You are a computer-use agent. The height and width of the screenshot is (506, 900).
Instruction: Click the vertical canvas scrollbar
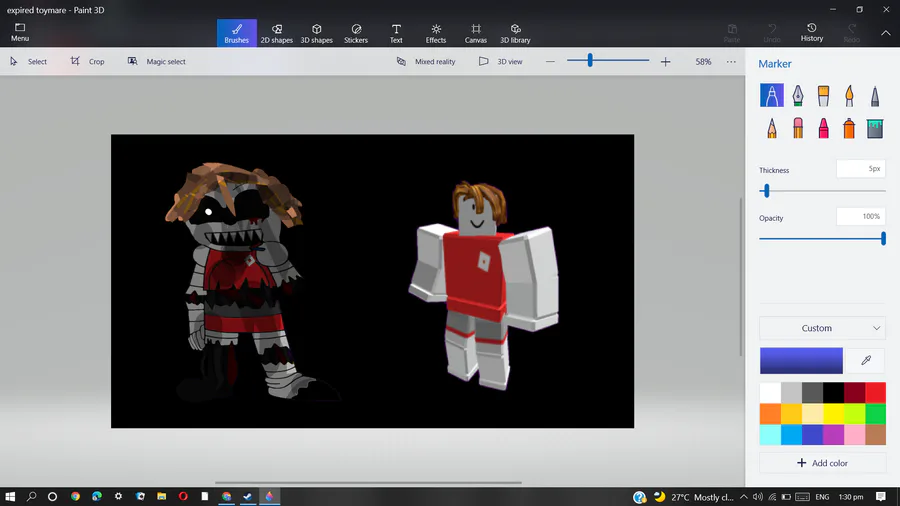coord(740,275)
